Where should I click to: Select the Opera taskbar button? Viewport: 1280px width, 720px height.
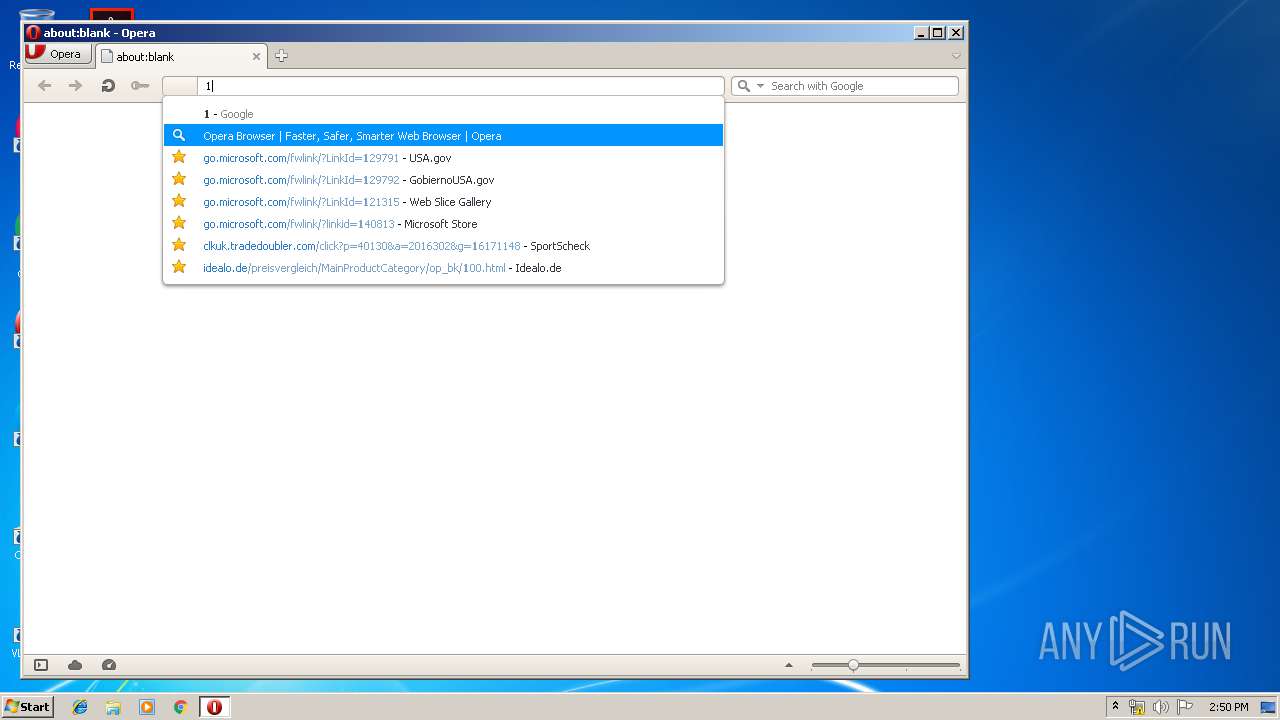pos(214,707)
